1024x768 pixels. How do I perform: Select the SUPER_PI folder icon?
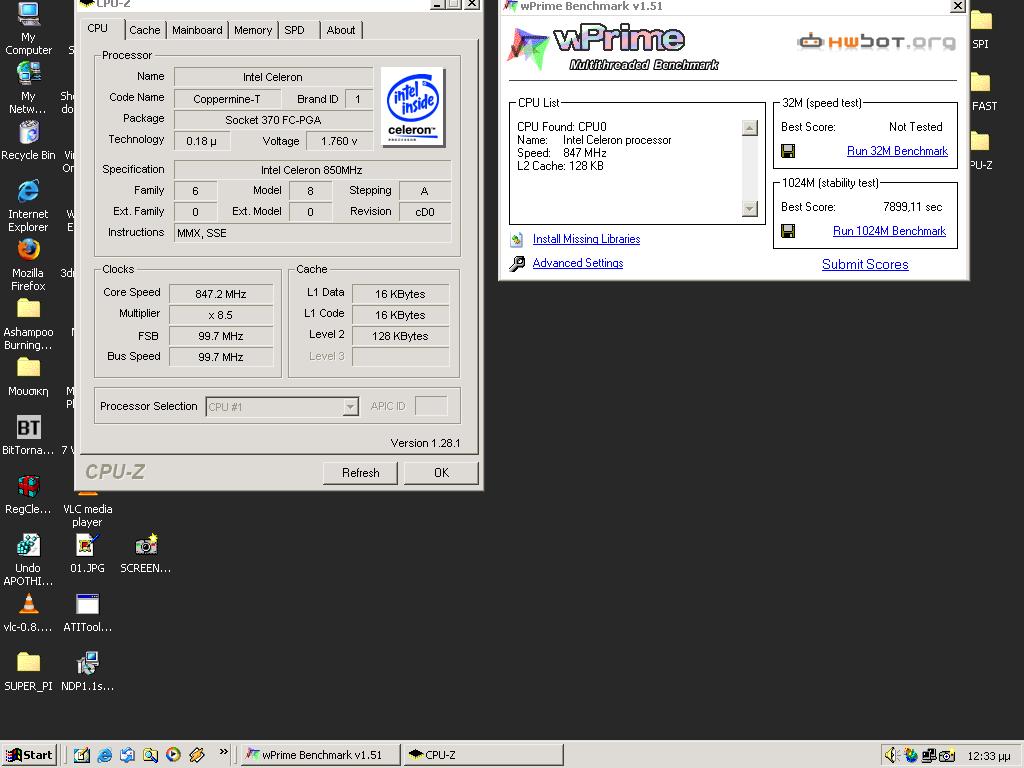coord(28,671)
